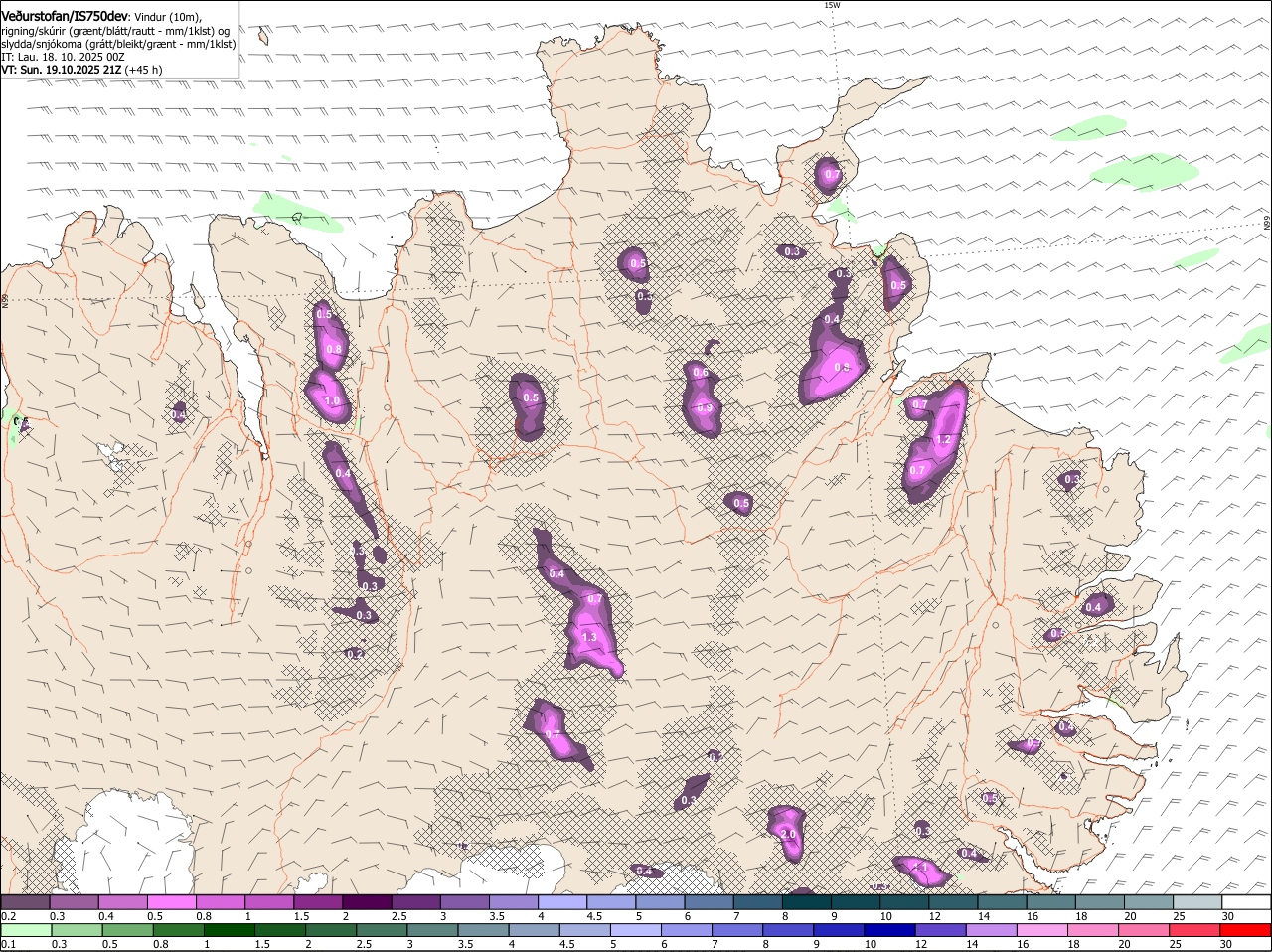Pick the 25 red-pink swatch, green-to-red row
The image size is (1272, 952).
click(1194, 931)
